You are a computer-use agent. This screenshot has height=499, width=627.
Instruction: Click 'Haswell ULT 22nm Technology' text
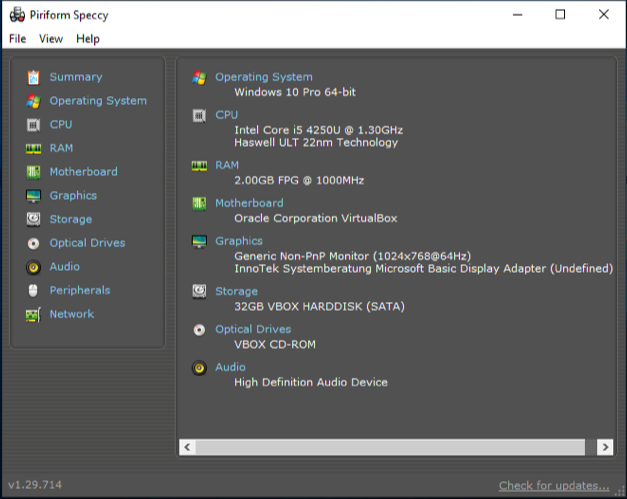point(316,142)
